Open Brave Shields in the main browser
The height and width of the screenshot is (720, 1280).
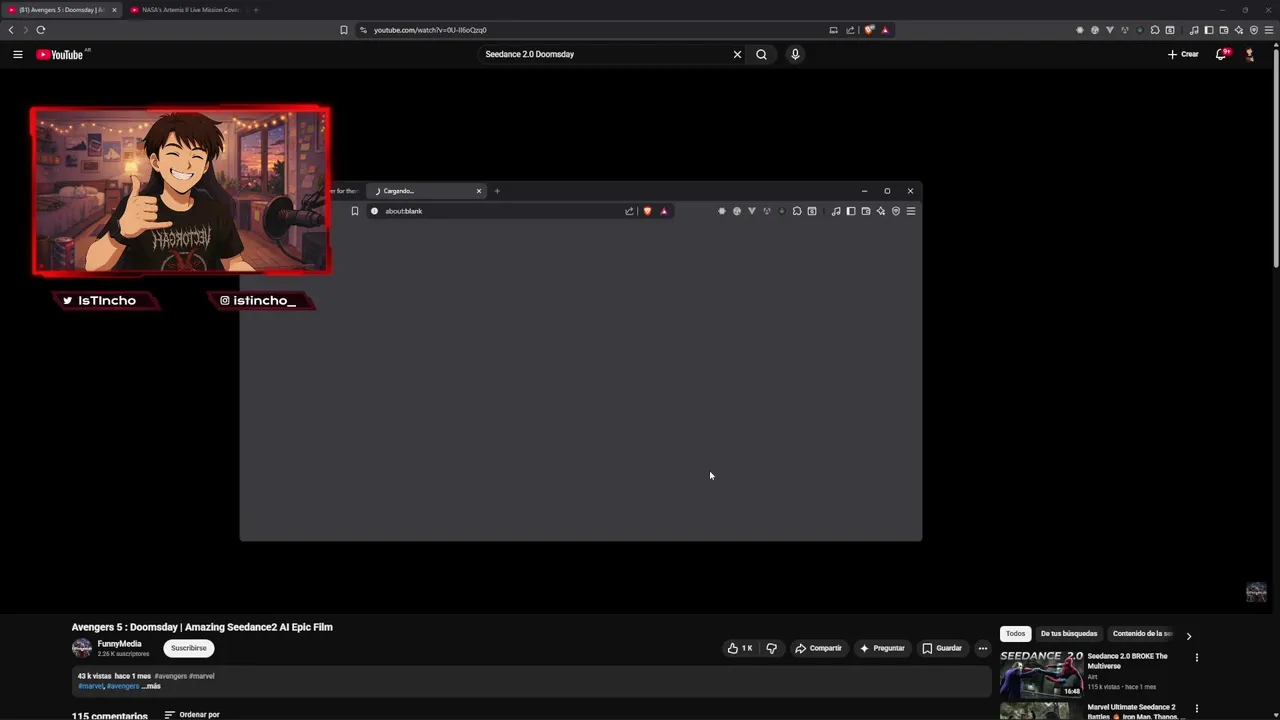pos(869,30)
